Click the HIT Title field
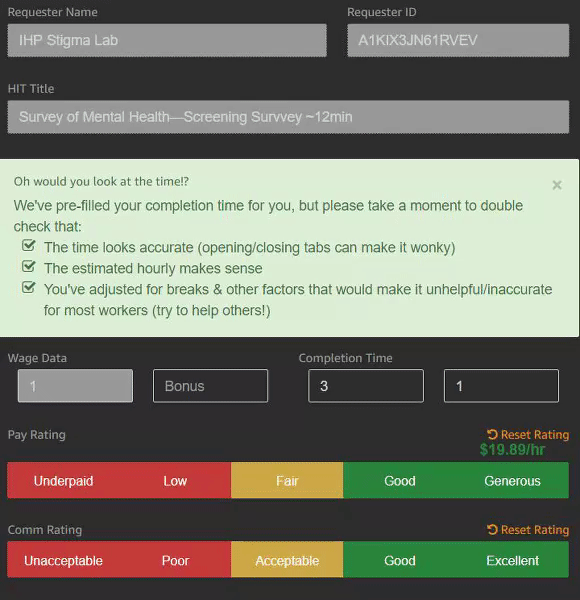580x600 pixels. tap(288, 117)
